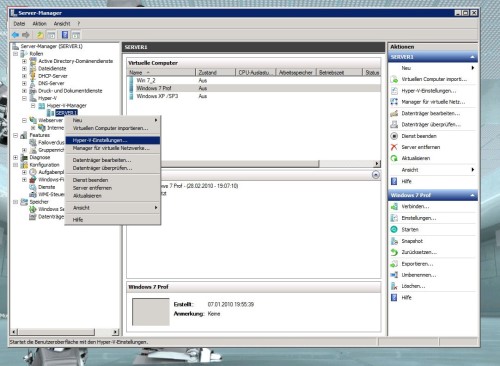Click the virtual machine icon beside Windows XP /SP3
Viewport: 500px width, 366px height.
[x=131, y=96]
